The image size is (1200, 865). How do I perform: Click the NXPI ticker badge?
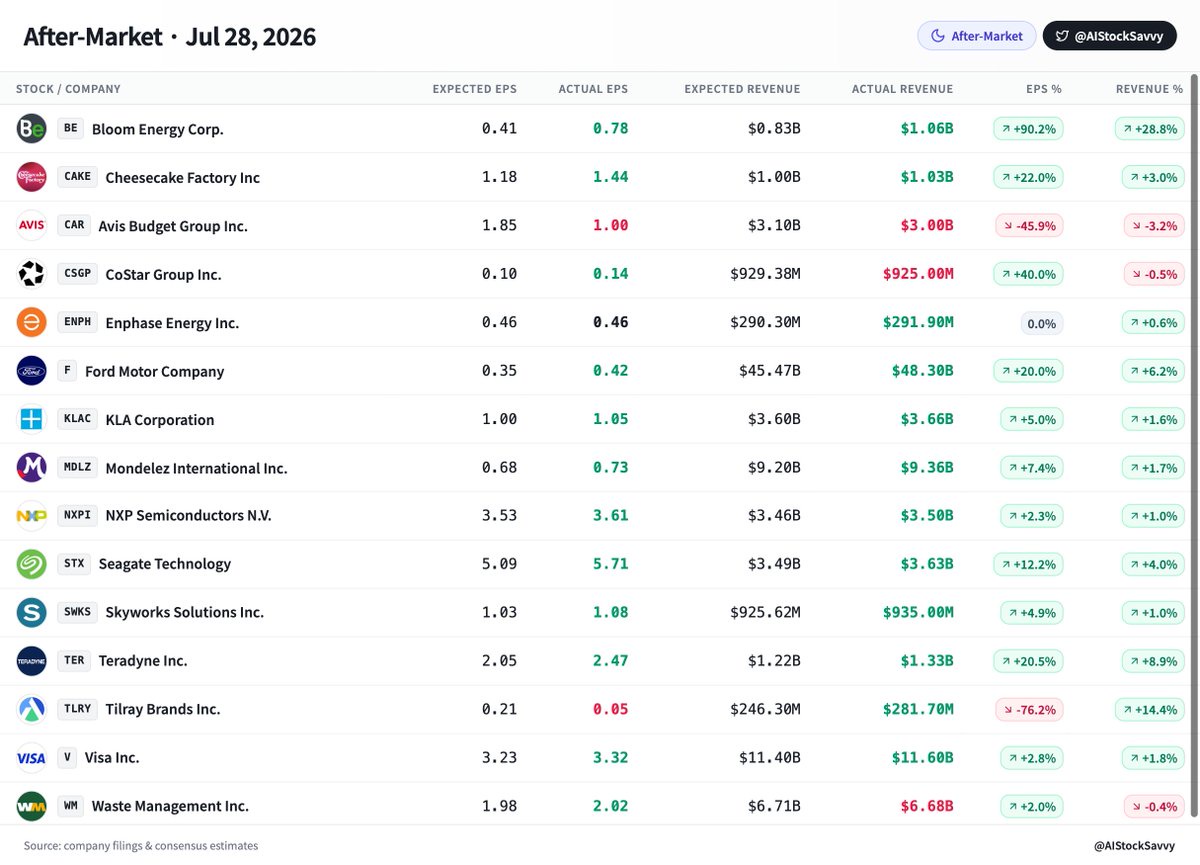pos(77,516)
